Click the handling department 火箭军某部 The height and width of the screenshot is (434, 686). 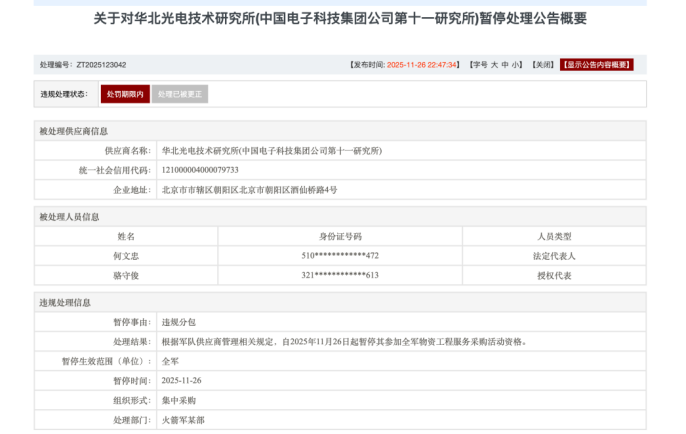(x=183, y=420)
